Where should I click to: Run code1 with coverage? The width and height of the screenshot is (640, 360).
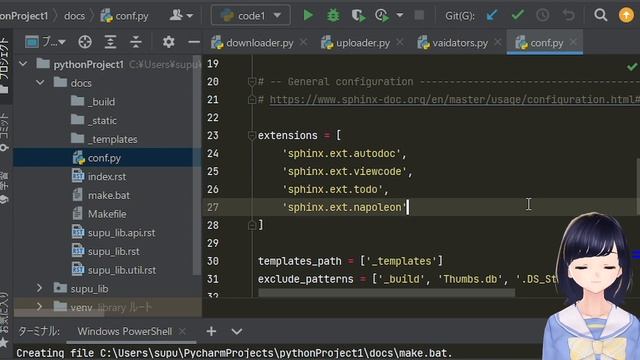coord(358,16)
